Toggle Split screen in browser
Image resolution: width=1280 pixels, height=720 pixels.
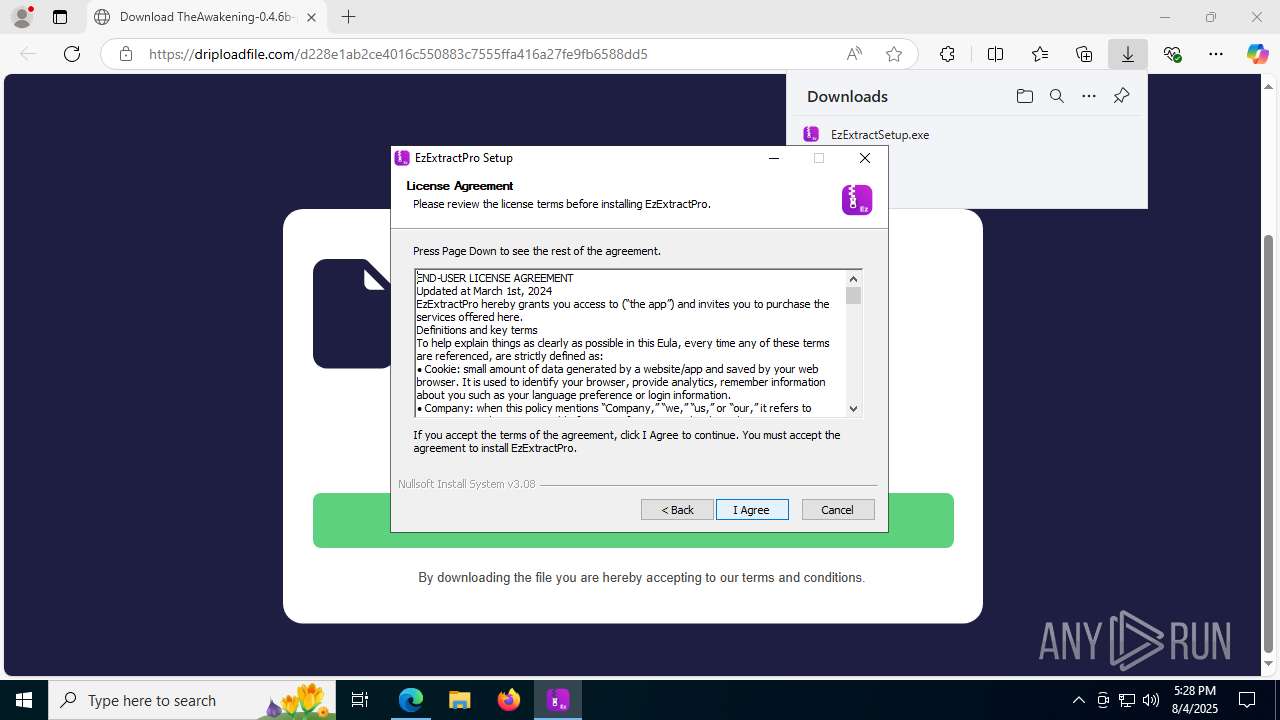(x=995, y=54)
